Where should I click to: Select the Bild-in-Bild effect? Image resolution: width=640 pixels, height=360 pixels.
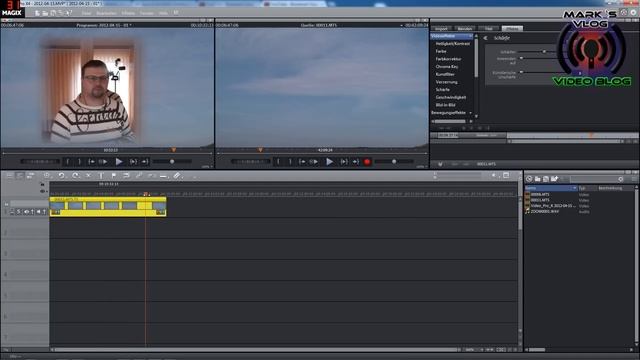[445, 105]
